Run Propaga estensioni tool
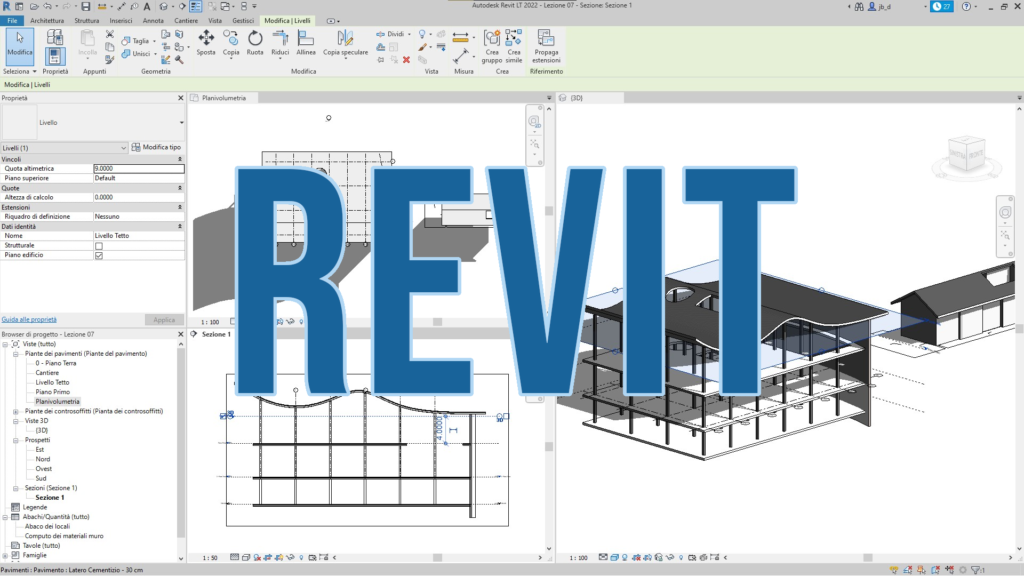 (x=546, y=46)
